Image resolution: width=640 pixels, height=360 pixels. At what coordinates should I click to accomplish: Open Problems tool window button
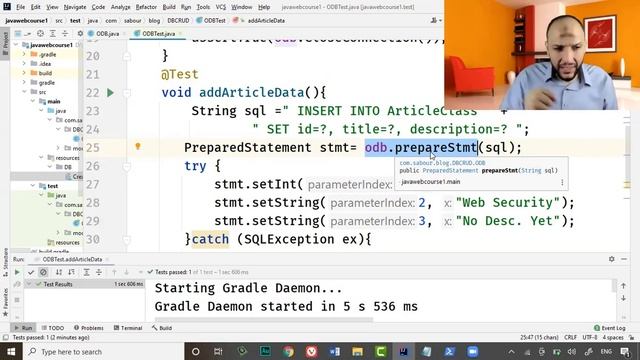(x=89, y=328)
